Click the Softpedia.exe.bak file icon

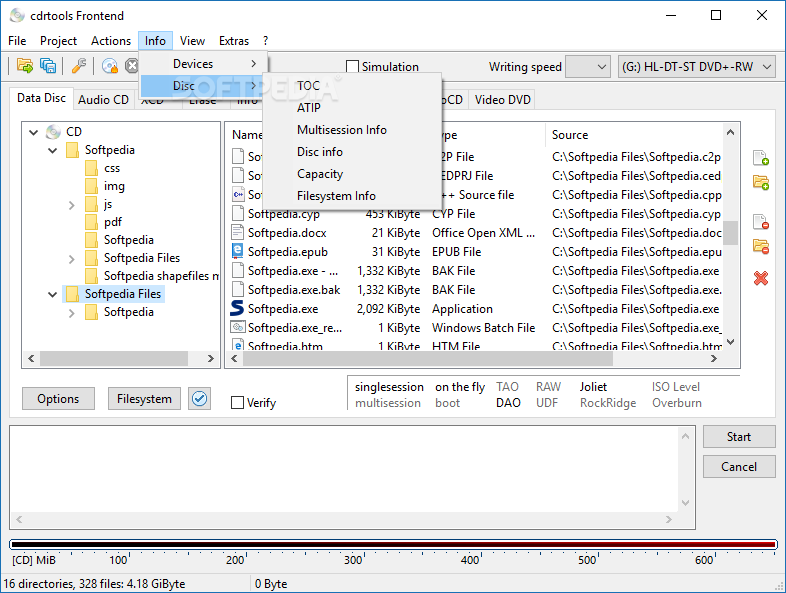238,289
